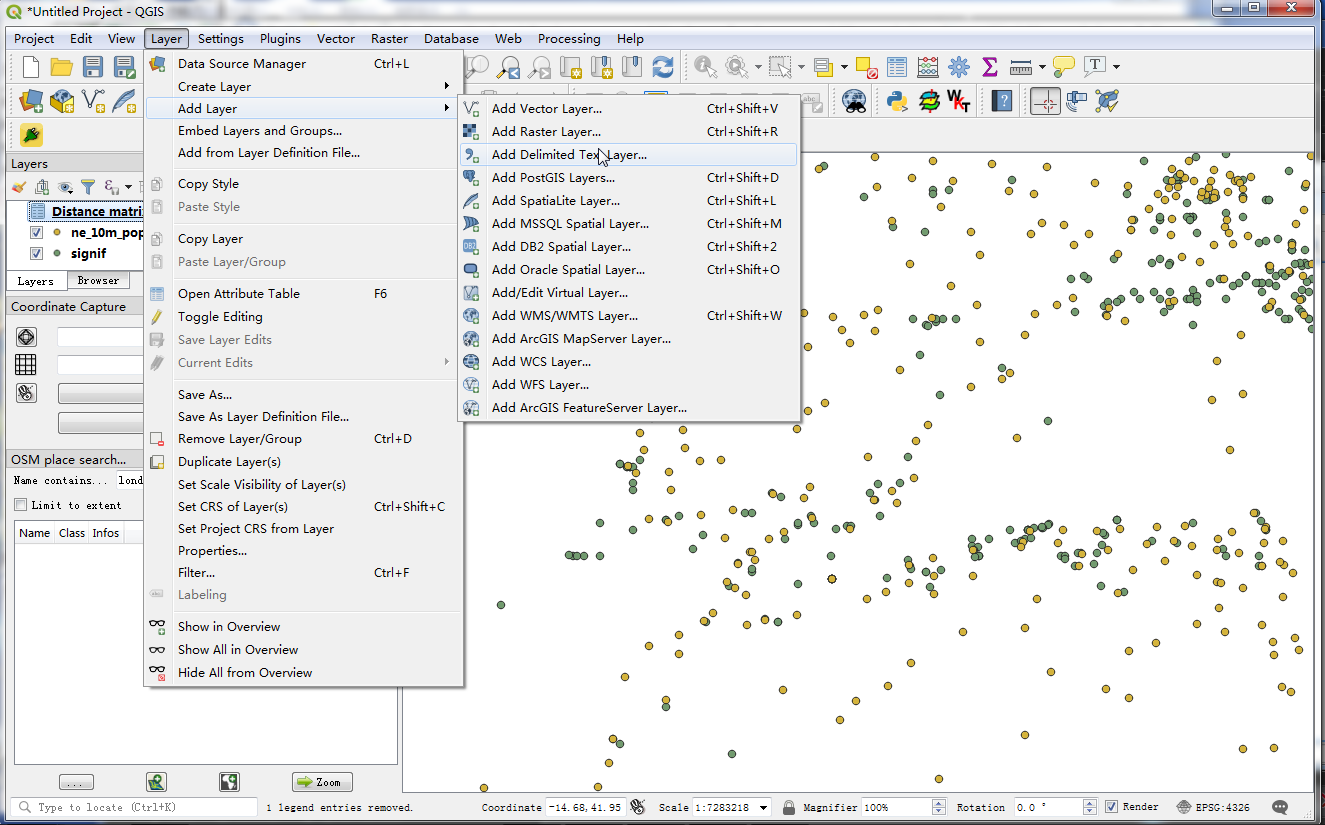The height and width of the screenshot is (825, 1325).
Task: Click the Zoom Last magnifier icon
Action: (x=509, y=67)
